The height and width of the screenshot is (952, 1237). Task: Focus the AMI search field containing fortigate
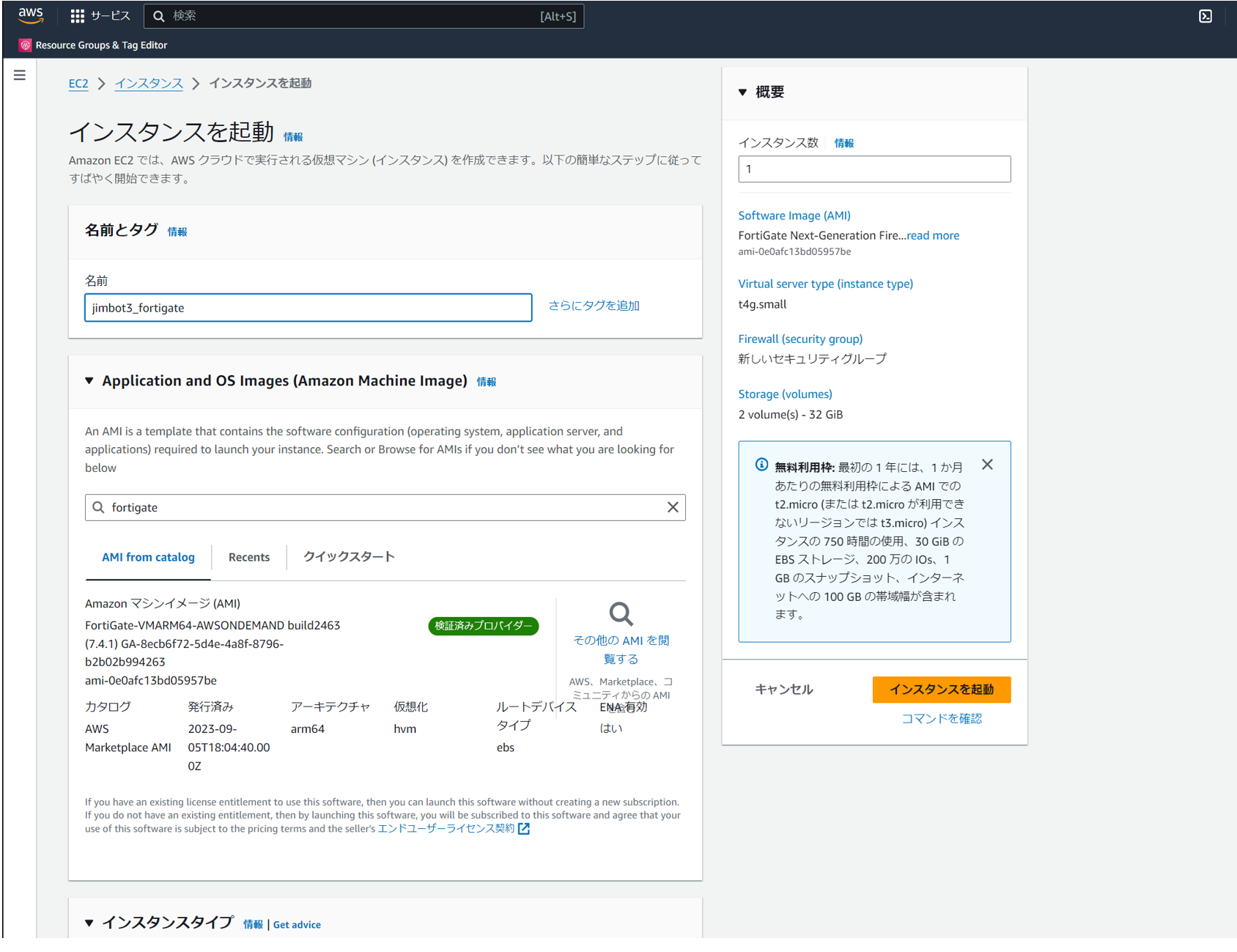pyautogui.click(x=385, y=507)
